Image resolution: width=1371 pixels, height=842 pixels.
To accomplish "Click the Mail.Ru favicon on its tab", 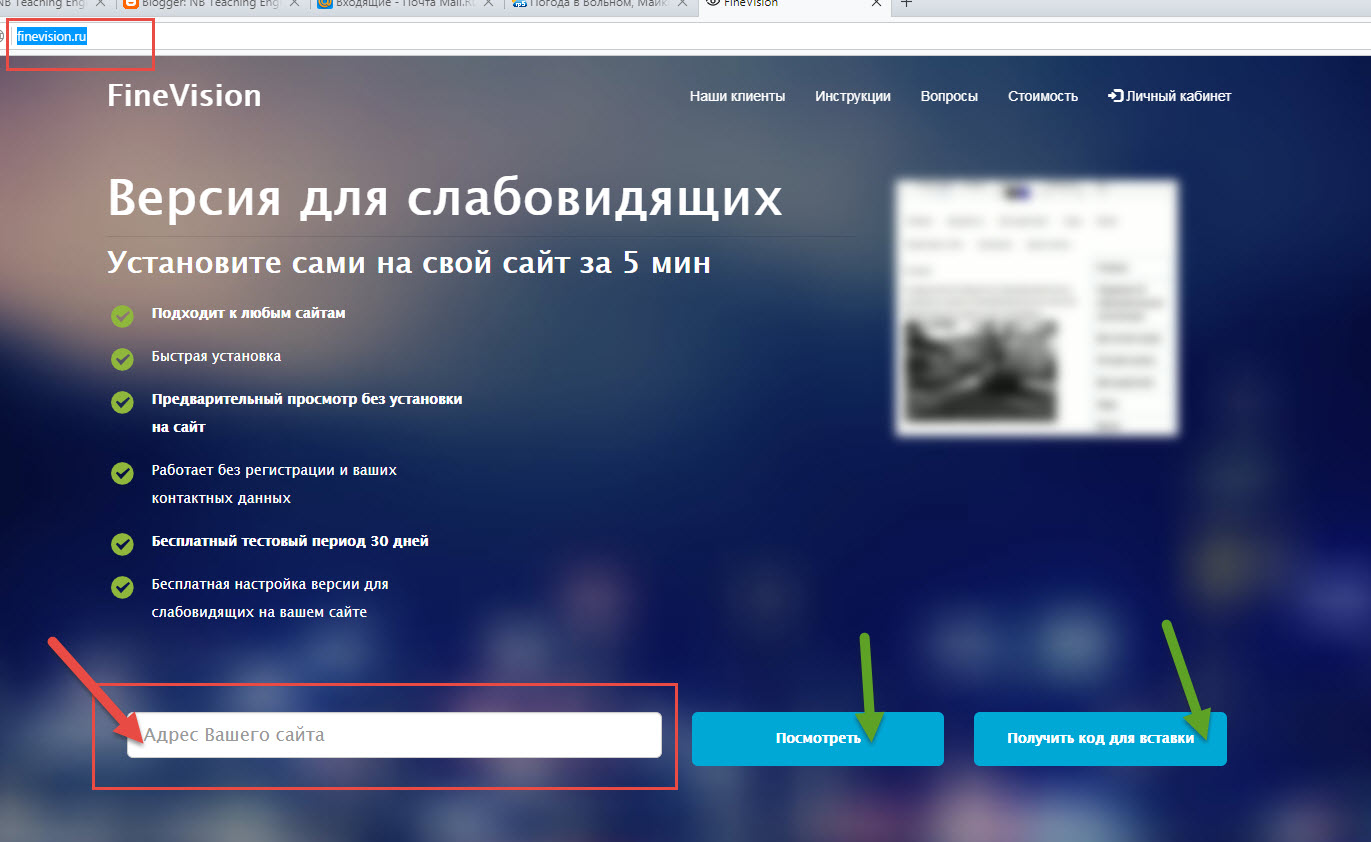I will [x=325, y=4].
